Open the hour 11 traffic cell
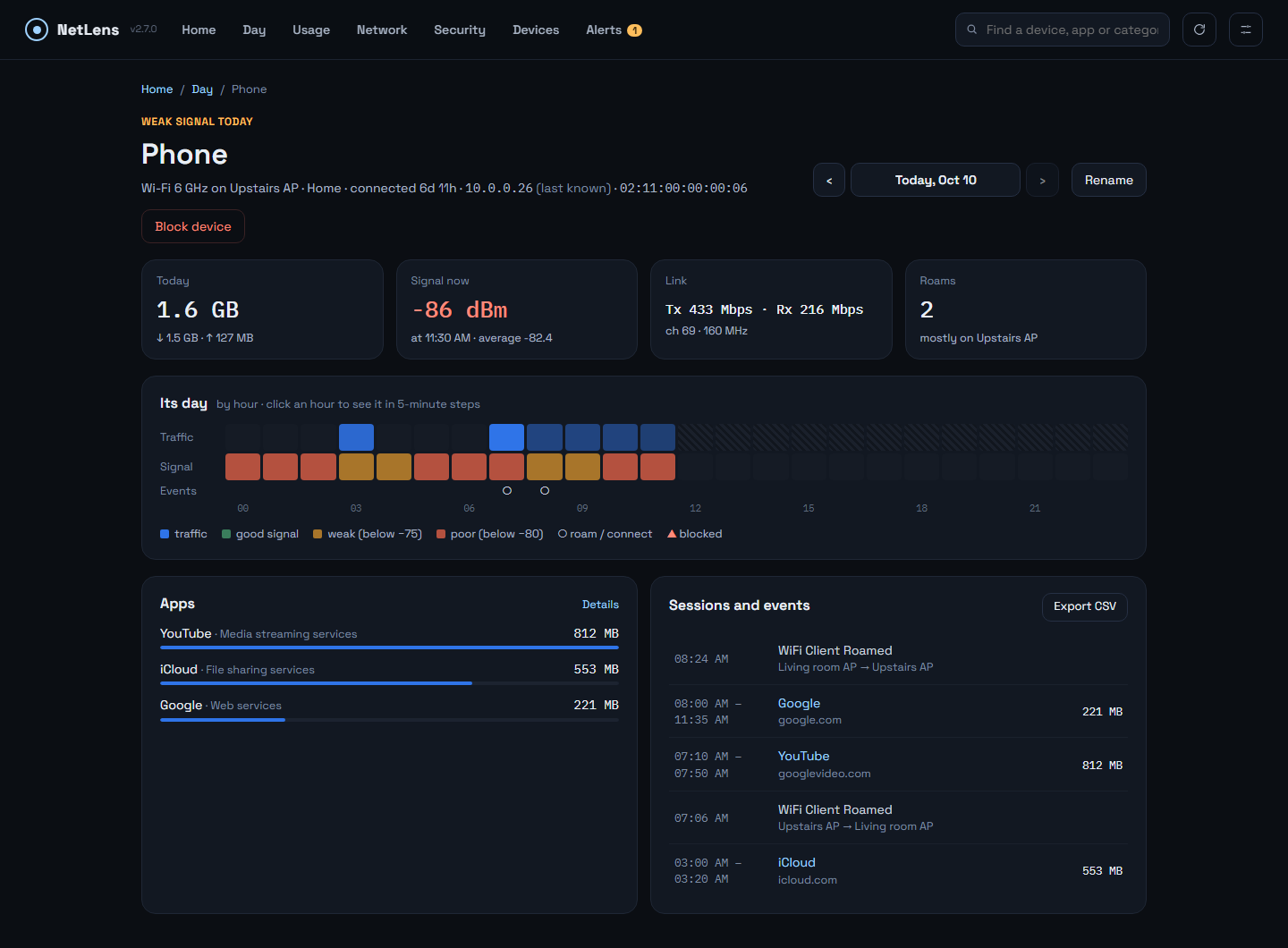 coord(657,437)
